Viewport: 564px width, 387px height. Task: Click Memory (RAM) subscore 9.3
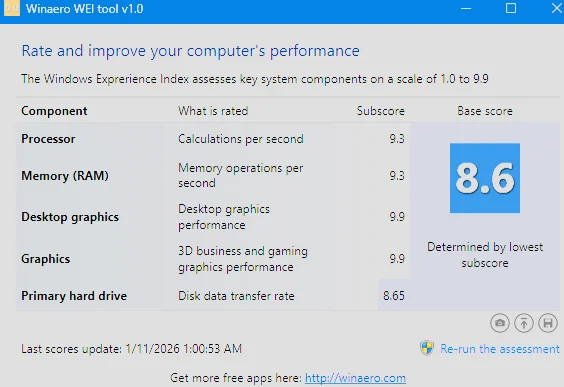click(397, 176)
